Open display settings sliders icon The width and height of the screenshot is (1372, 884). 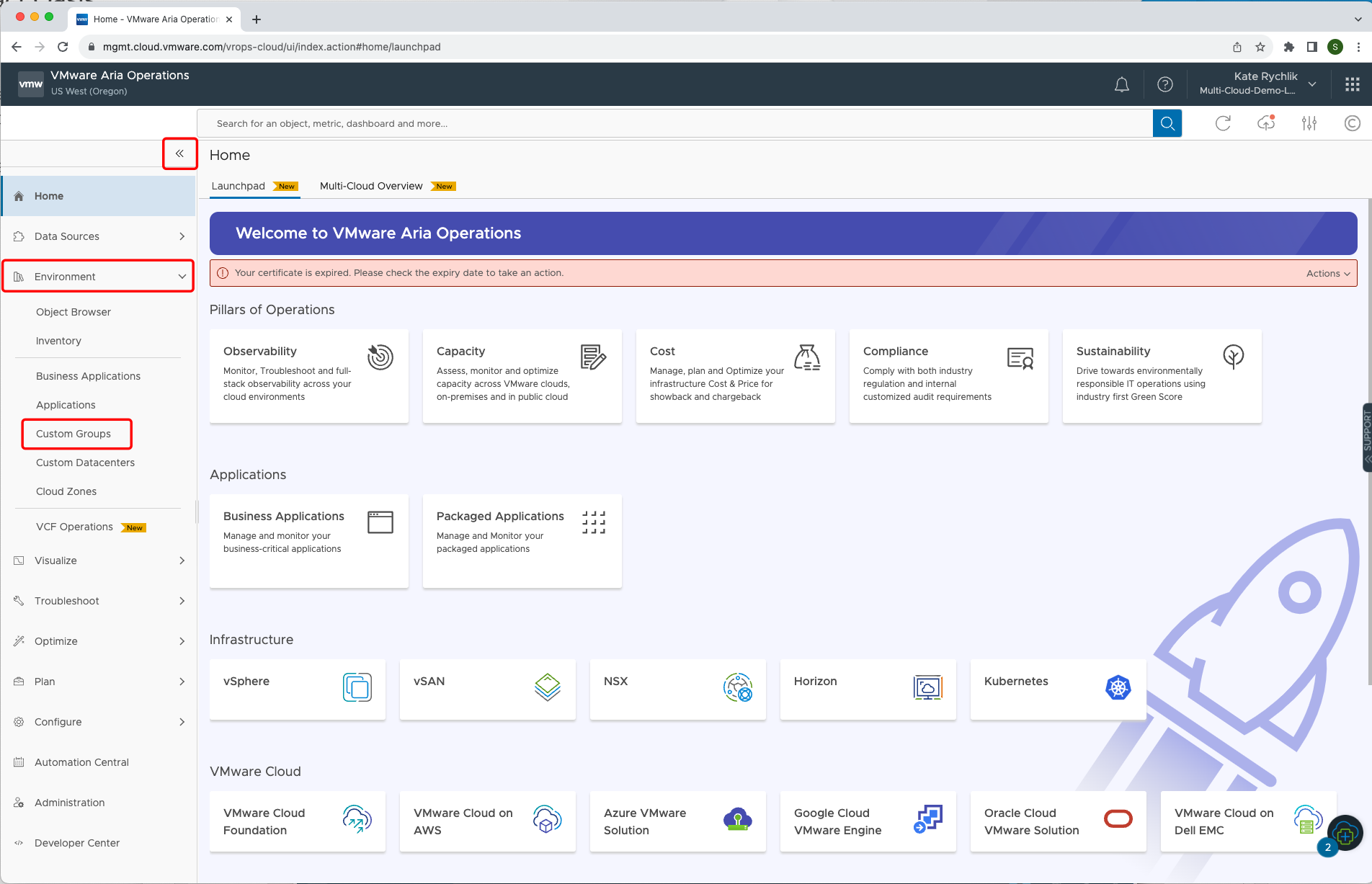click(x=1309, y=123)
